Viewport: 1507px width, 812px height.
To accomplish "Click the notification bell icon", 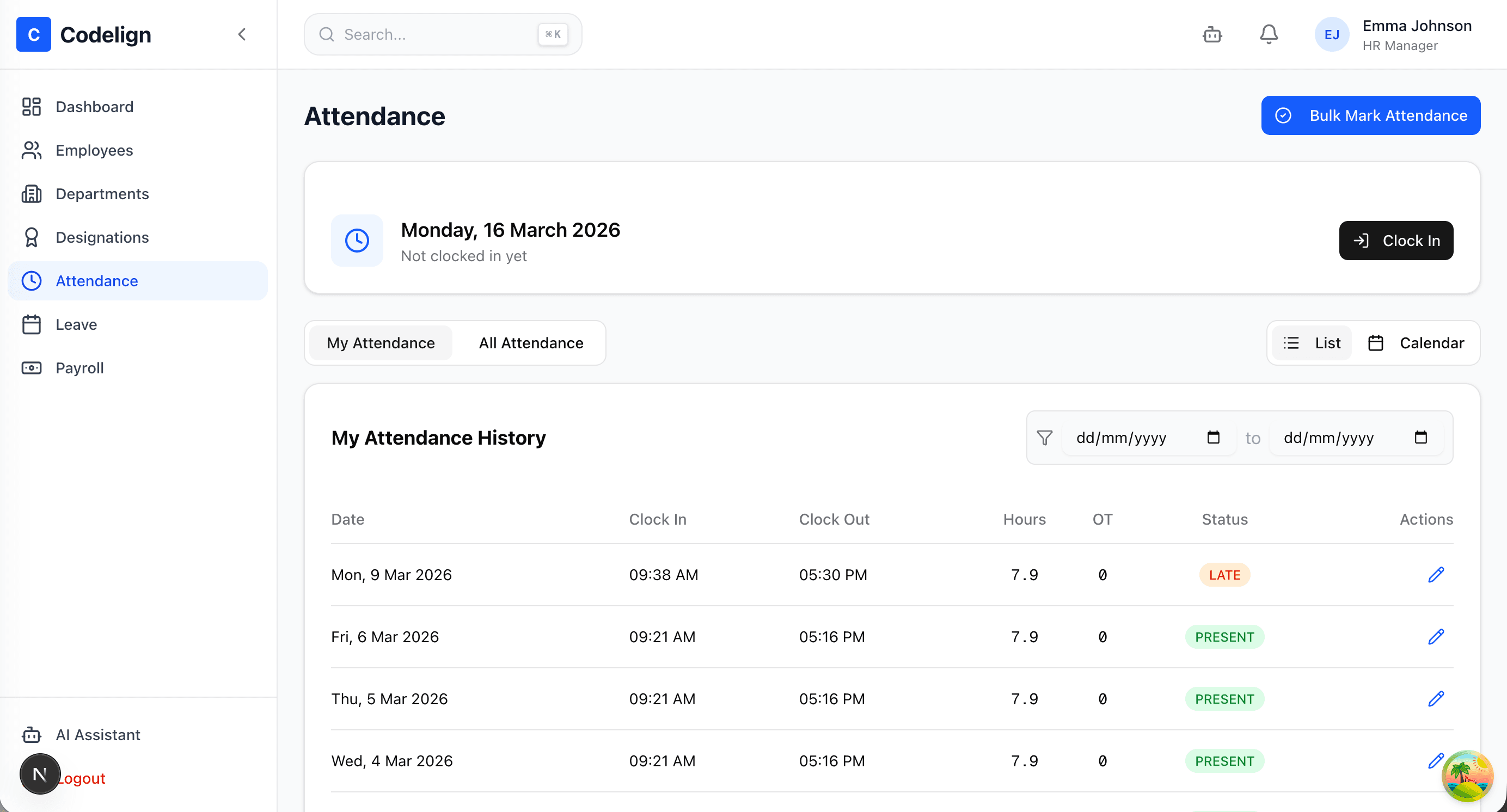I will click(1269, 34).
